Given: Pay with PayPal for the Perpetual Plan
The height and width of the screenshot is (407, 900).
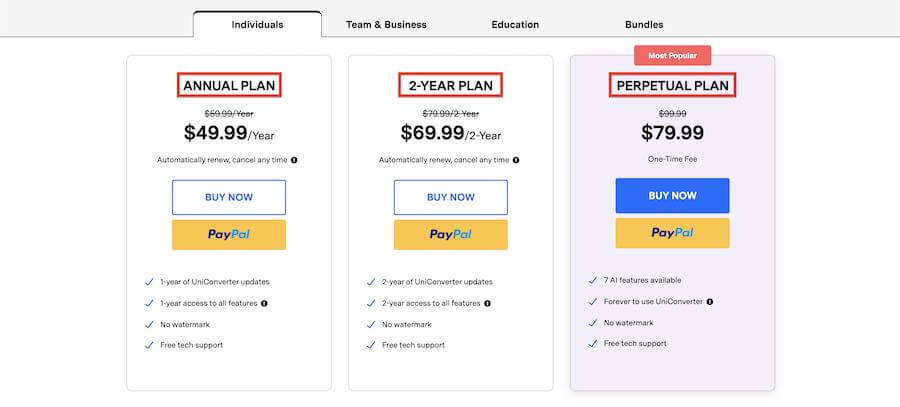Looking at the screenshot, I should 673,233.
